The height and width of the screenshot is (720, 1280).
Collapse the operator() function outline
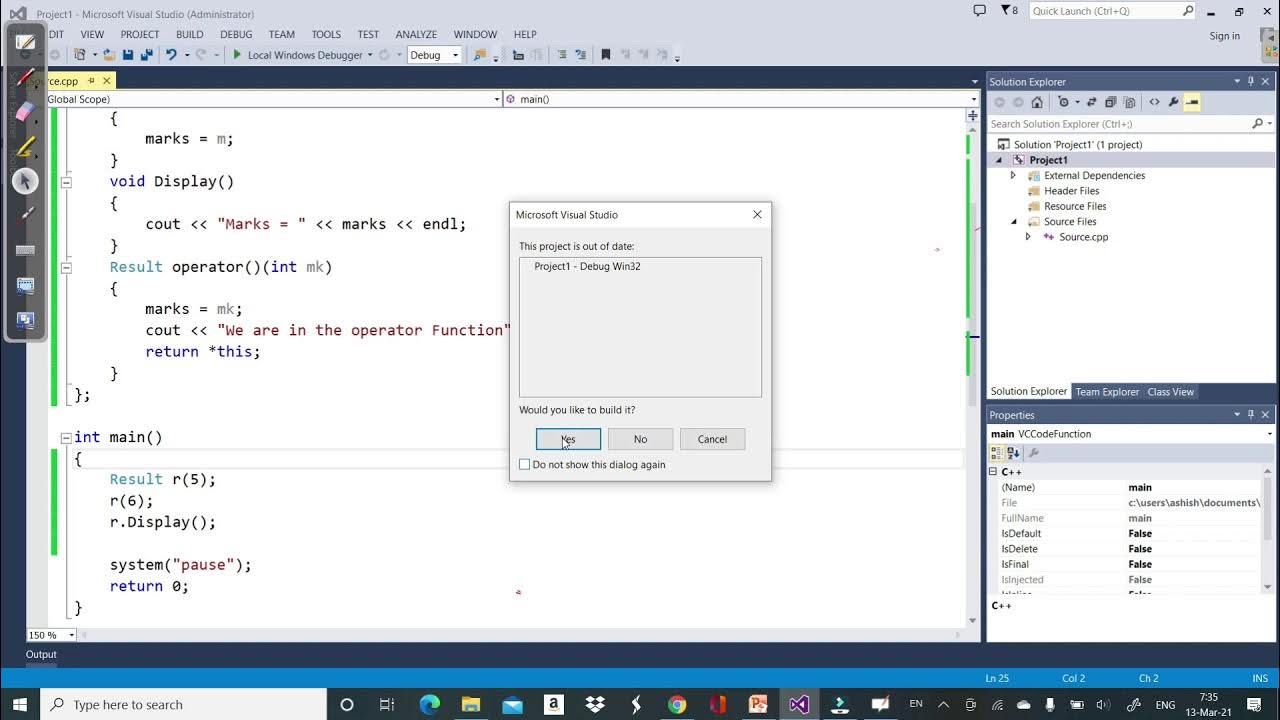tap(66, 267)
